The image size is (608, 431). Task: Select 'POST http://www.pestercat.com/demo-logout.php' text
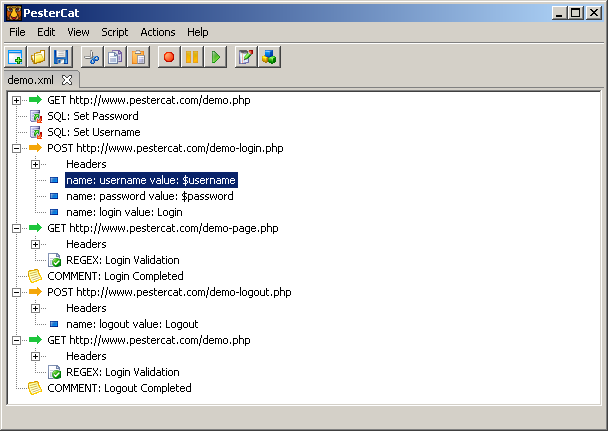[x=169, y=292]
